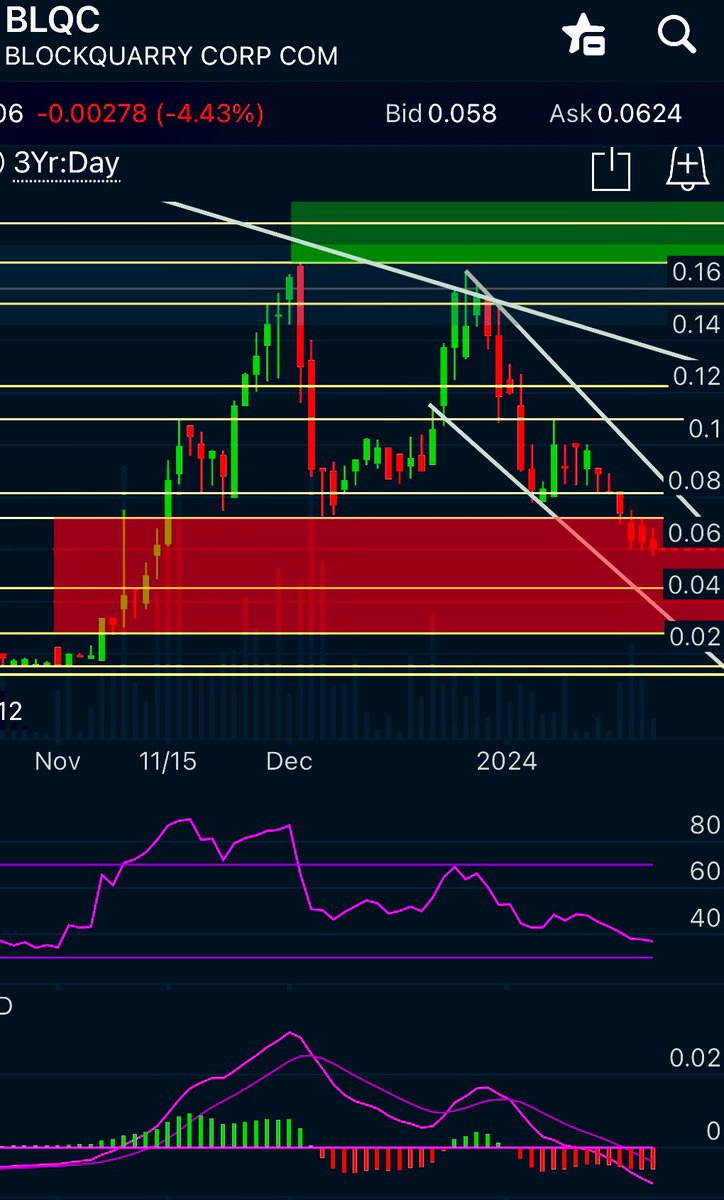Click the 0.04 price axis label
The height and width of the screenshot is (1200, 724).
[696, 584]
